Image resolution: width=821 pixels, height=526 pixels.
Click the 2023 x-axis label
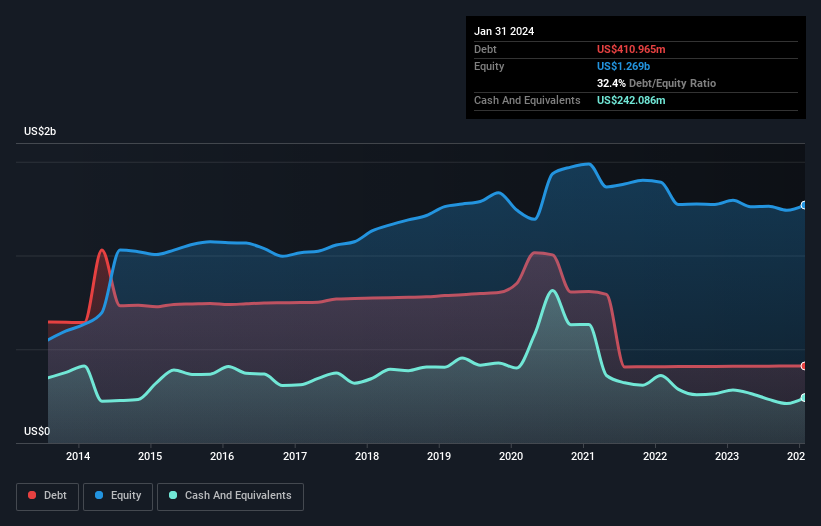click(x=727, y=456)
